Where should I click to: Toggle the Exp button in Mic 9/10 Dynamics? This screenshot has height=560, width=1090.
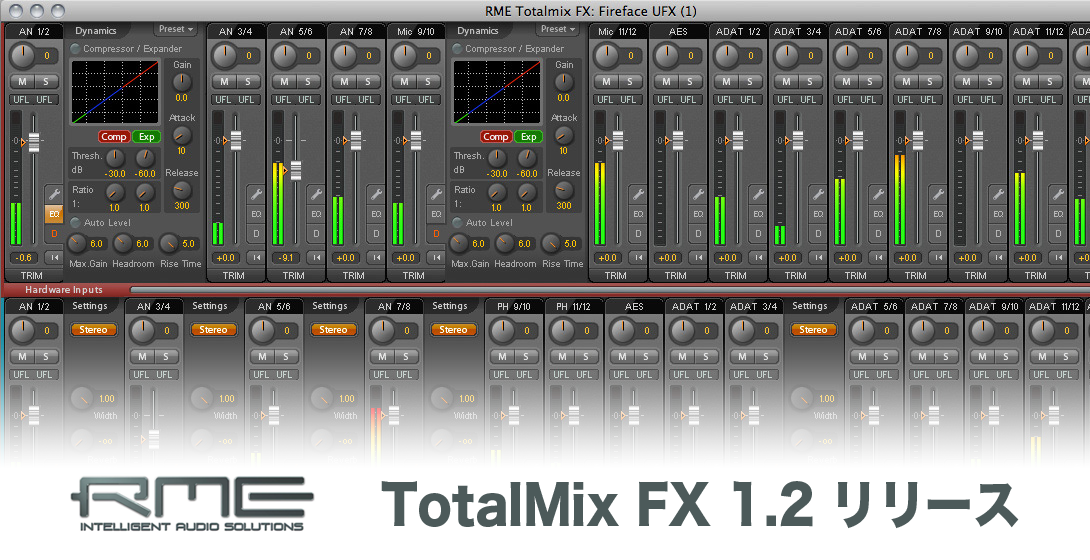pyautogui.click(x=528, y=137)
